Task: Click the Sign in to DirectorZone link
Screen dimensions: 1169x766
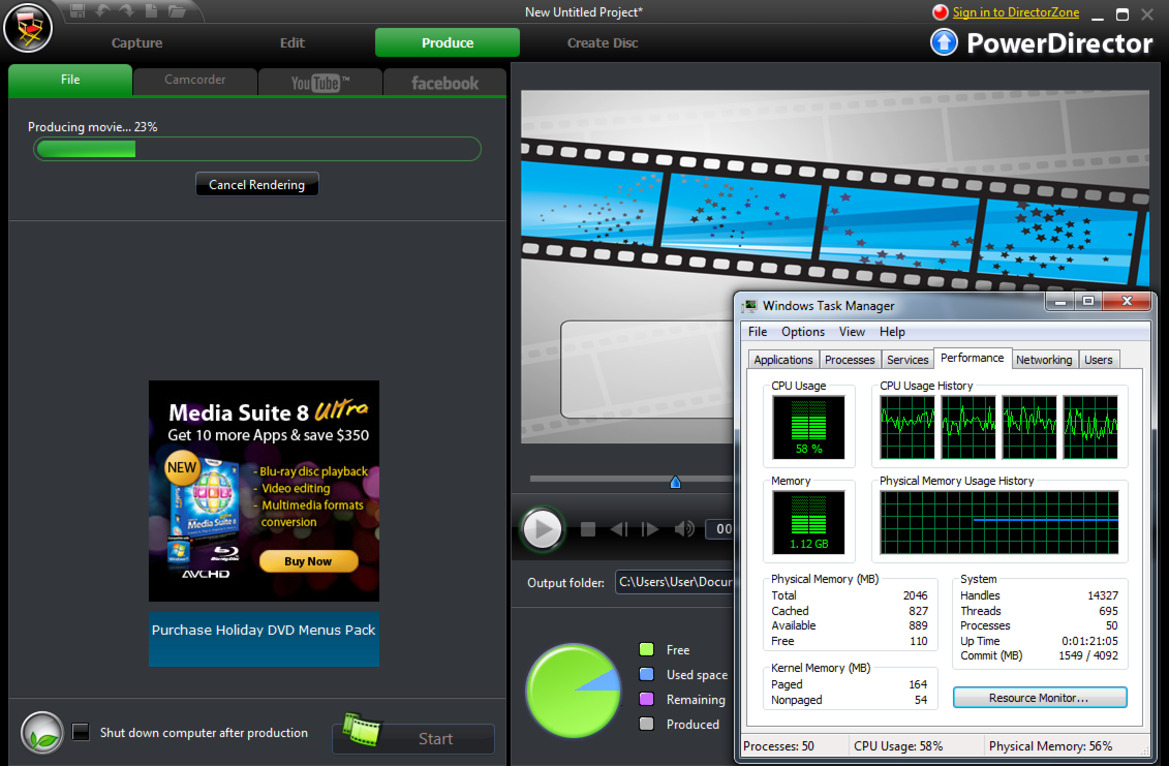Action: tap(1015, 12)
